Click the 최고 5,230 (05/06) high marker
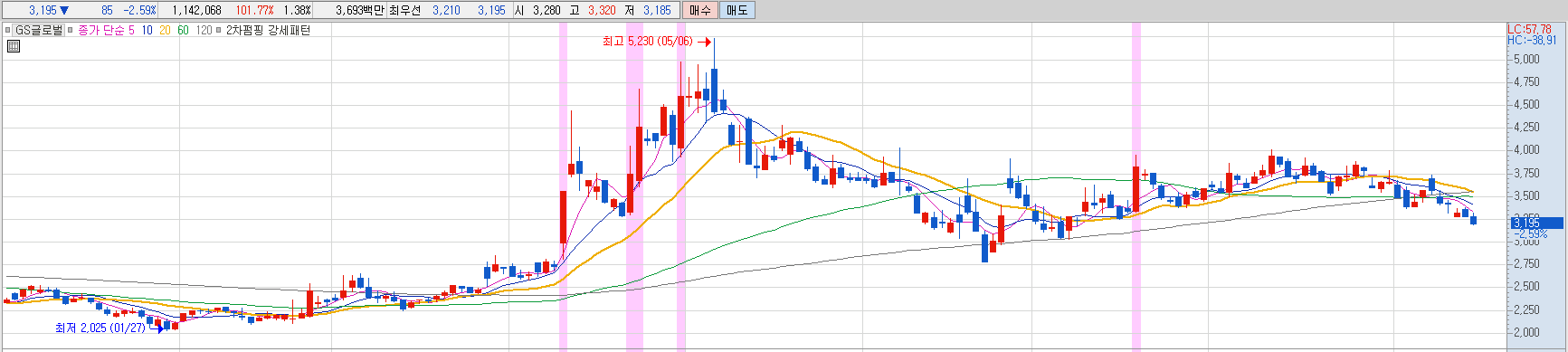This screenshot has height=352, width=1568. [x=647, y=42]
